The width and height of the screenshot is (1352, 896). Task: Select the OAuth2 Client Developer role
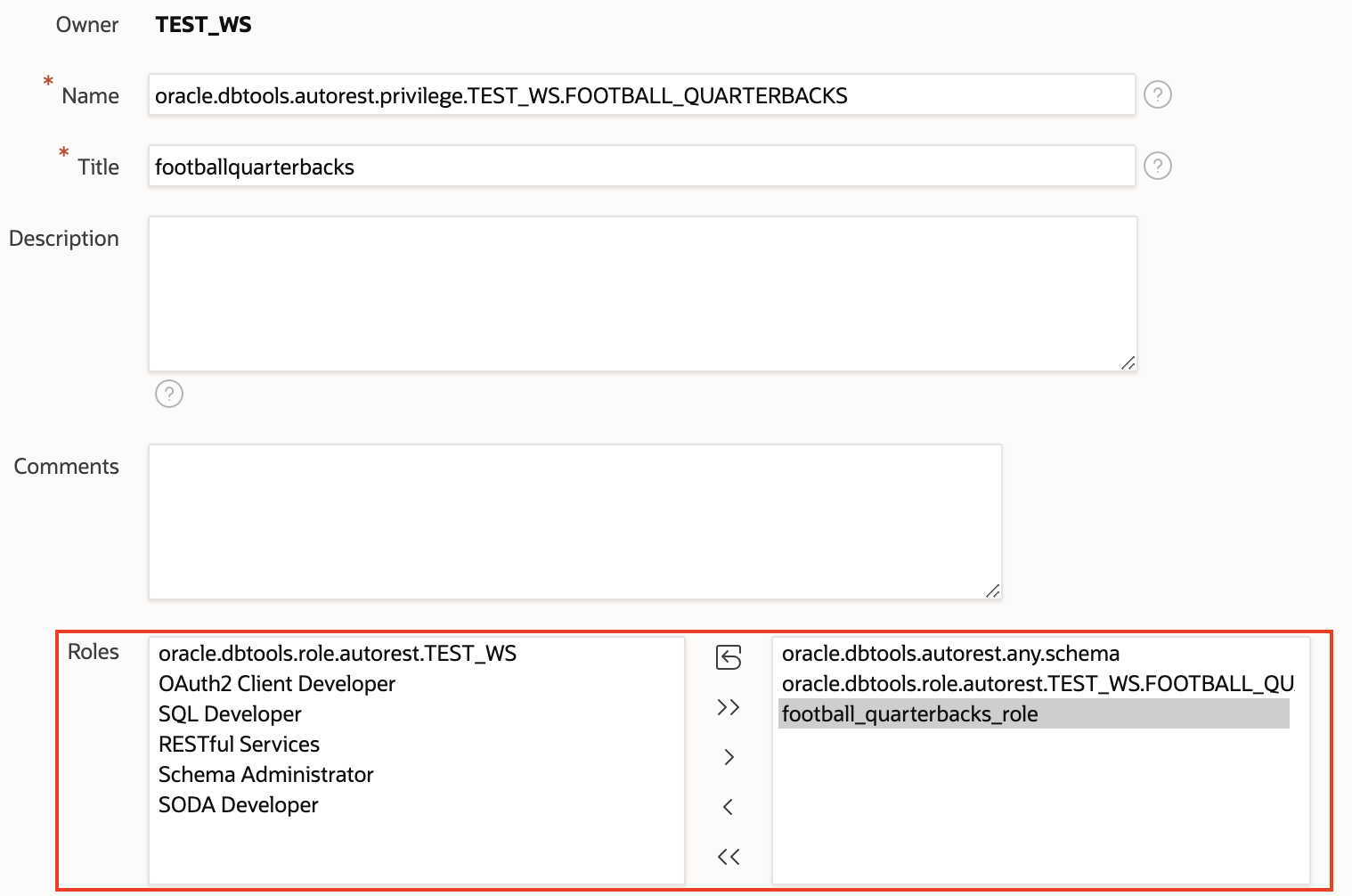tap(276, 683)
